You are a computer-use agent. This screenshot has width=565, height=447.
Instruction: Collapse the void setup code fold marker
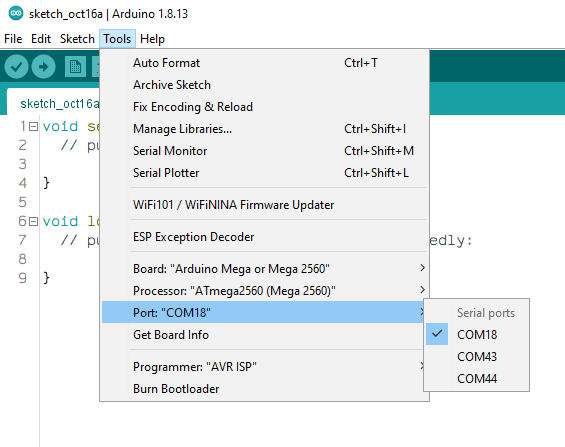coord(33,126)
